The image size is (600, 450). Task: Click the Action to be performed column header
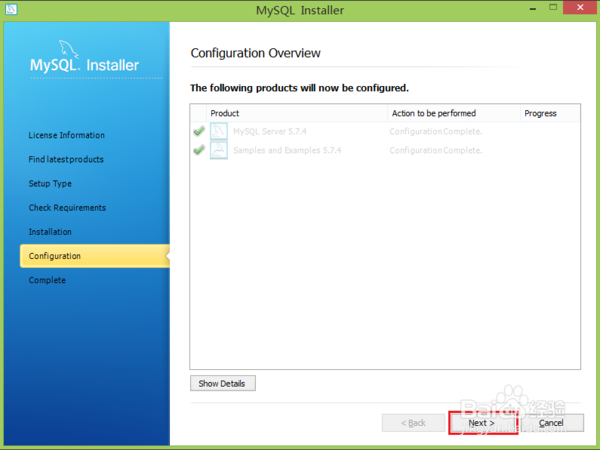tap(454, 113)
